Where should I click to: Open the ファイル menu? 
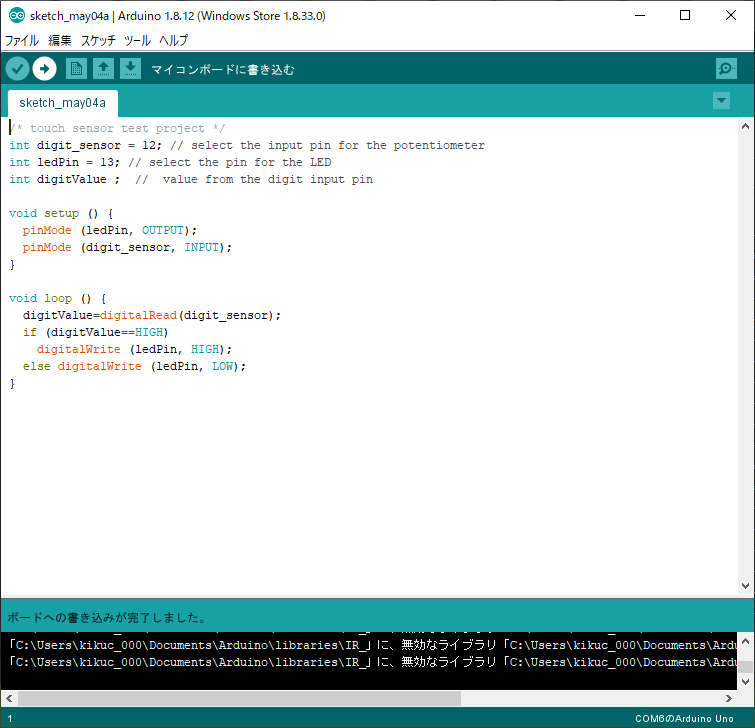point(22,41)
